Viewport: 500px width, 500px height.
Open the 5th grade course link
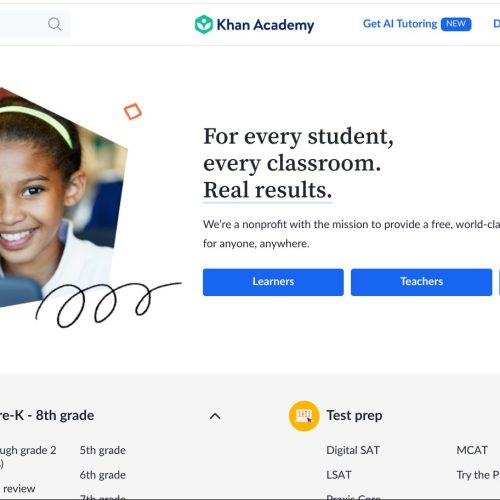coord(103,450)
